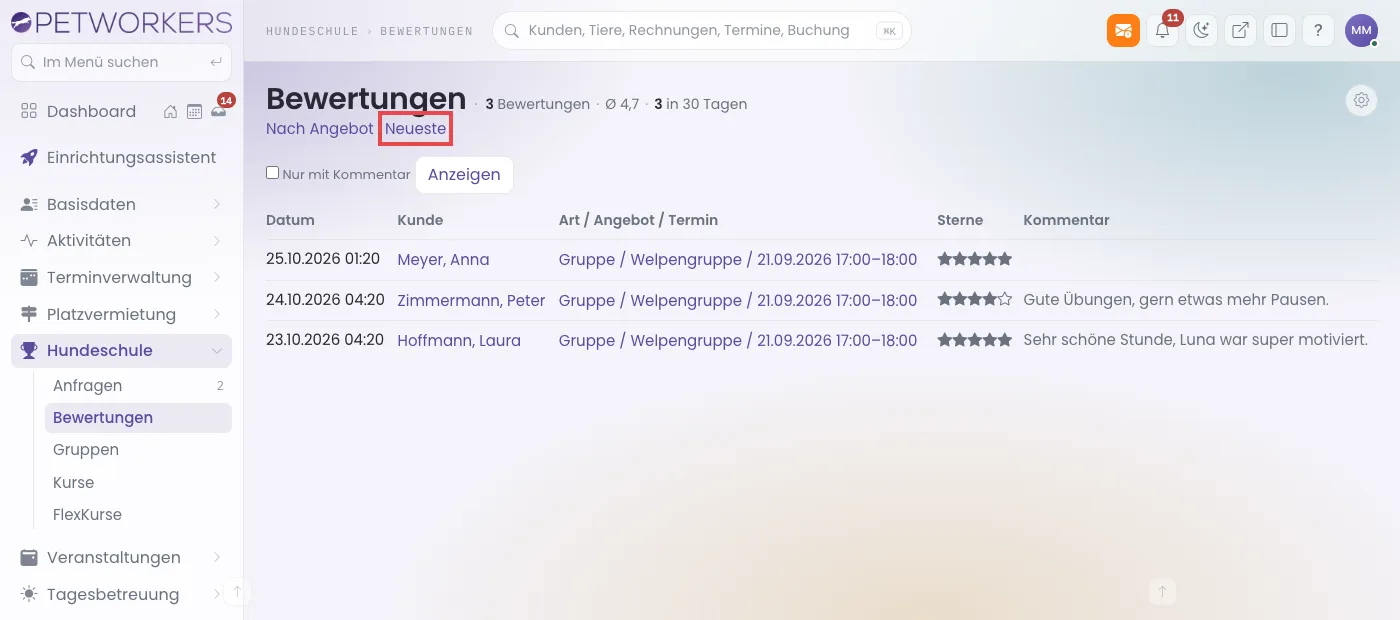This screenshot has height=620, width=1400.
Task: Click the four-star rating in Zimmermann, Peter row
Action: pos(975,299)
